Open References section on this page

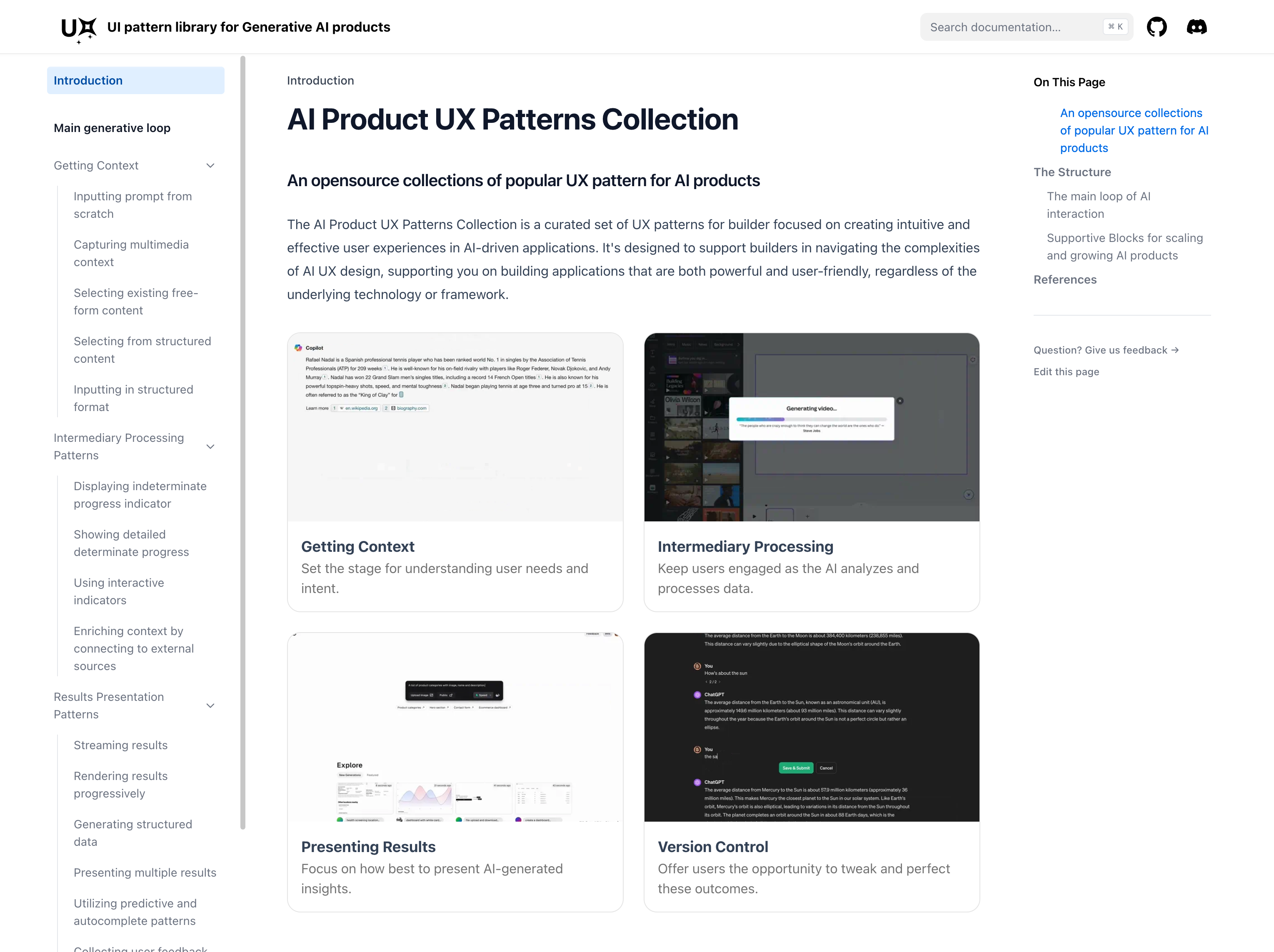pos(1065,279)
